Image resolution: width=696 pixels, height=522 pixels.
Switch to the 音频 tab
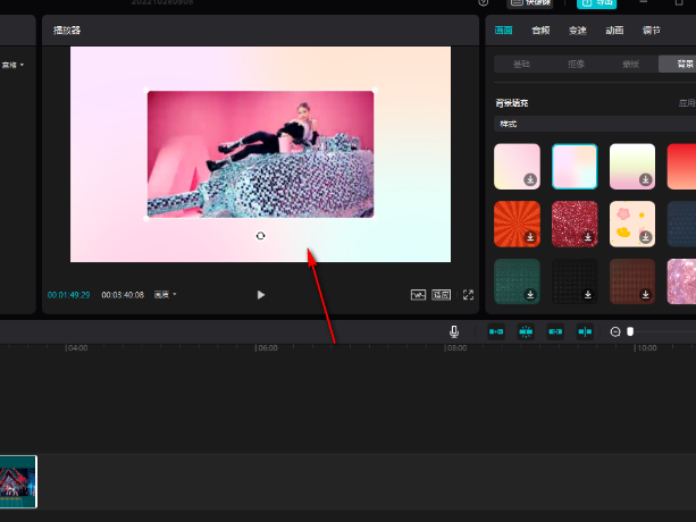point(541,30)
